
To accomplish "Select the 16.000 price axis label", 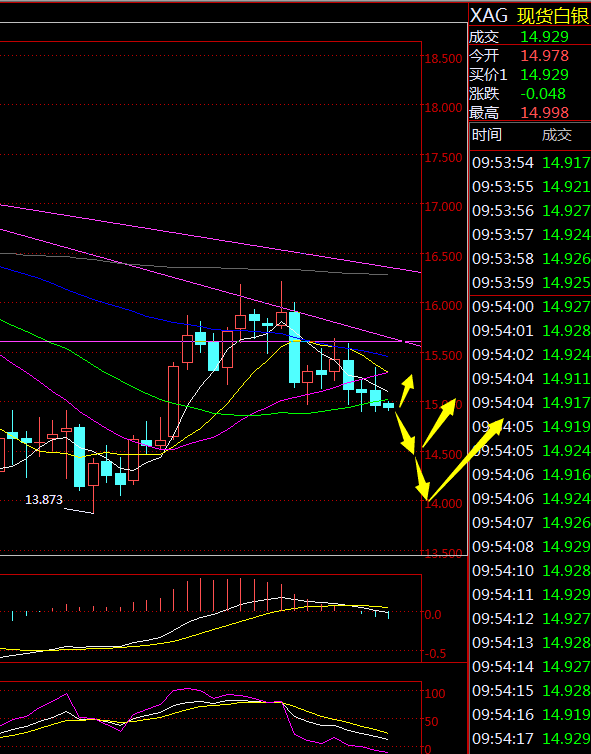I will click(x=443, y=306).
